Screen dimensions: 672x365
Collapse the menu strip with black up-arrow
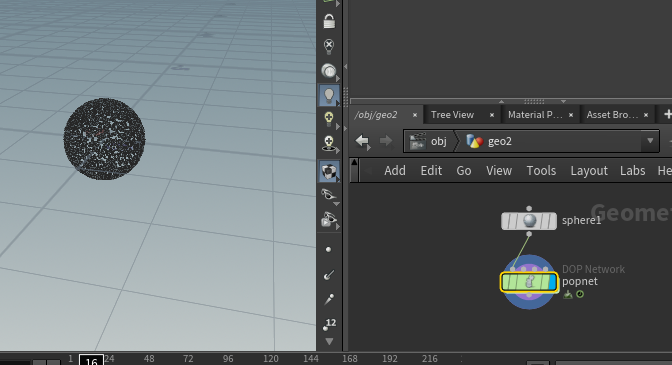coord(354,163)
